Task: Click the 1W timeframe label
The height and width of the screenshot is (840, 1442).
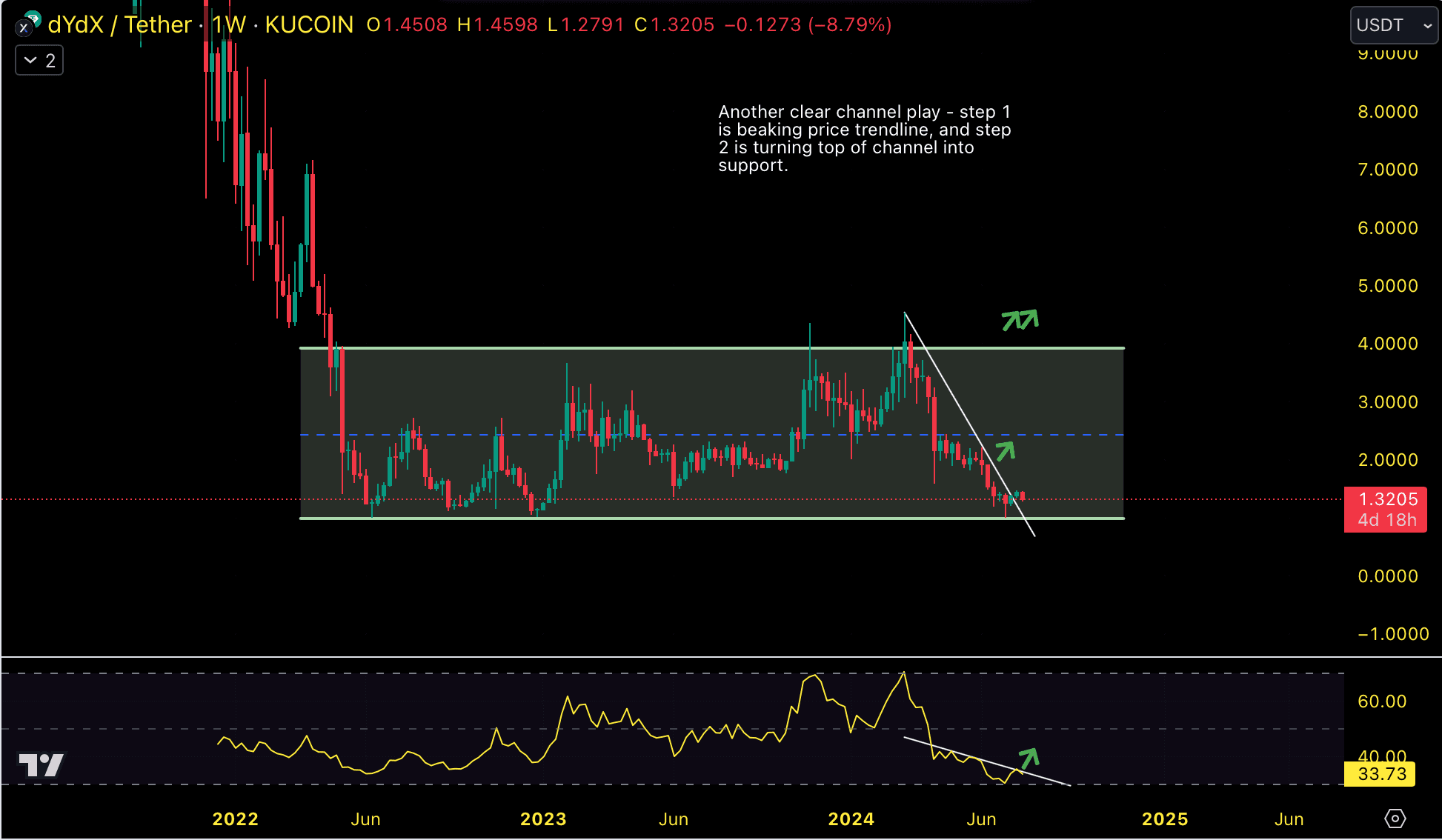Action: pos(229,24)
